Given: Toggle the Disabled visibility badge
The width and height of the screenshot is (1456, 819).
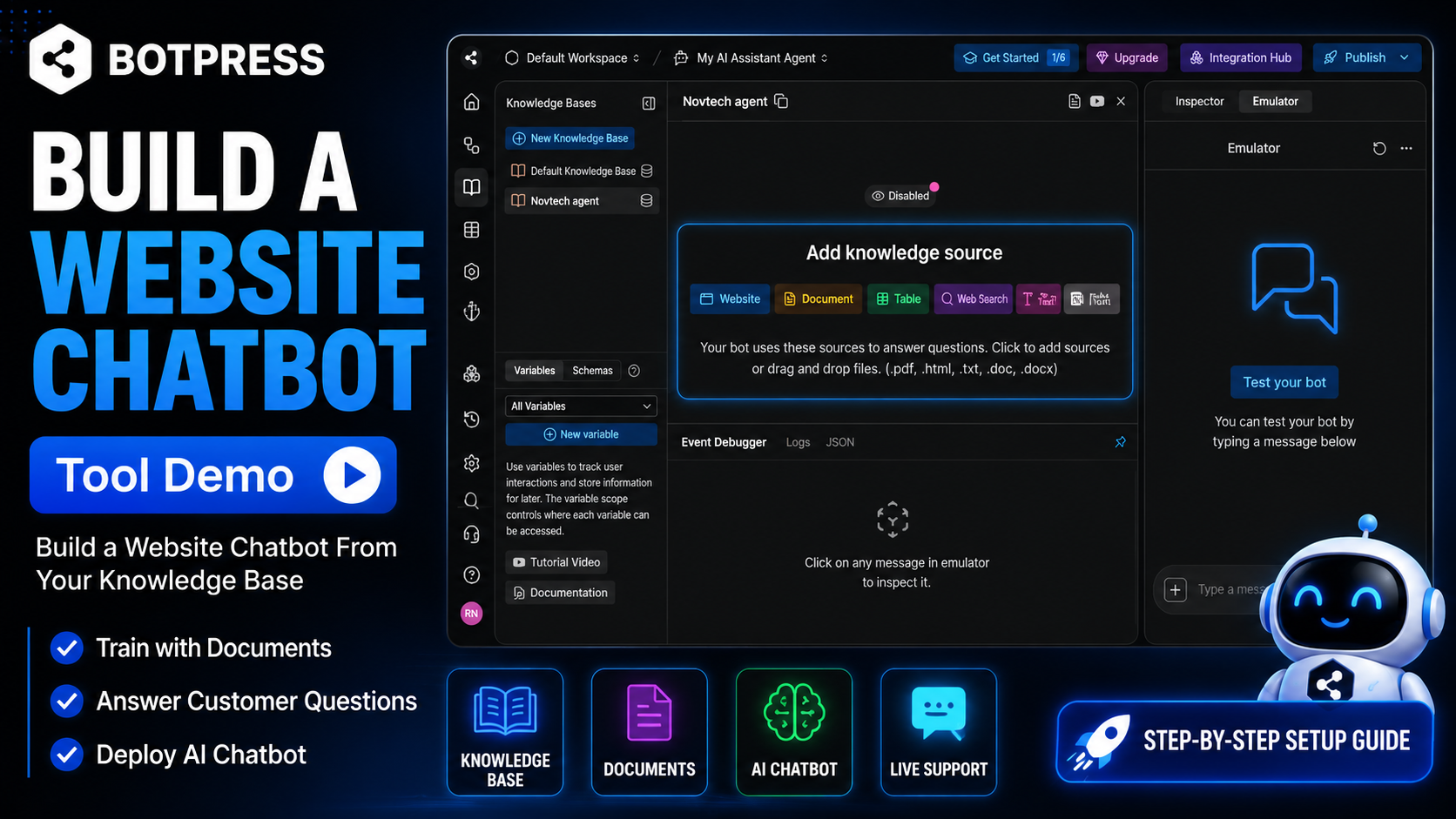Looking at the screenshot, I should [901, 196].
